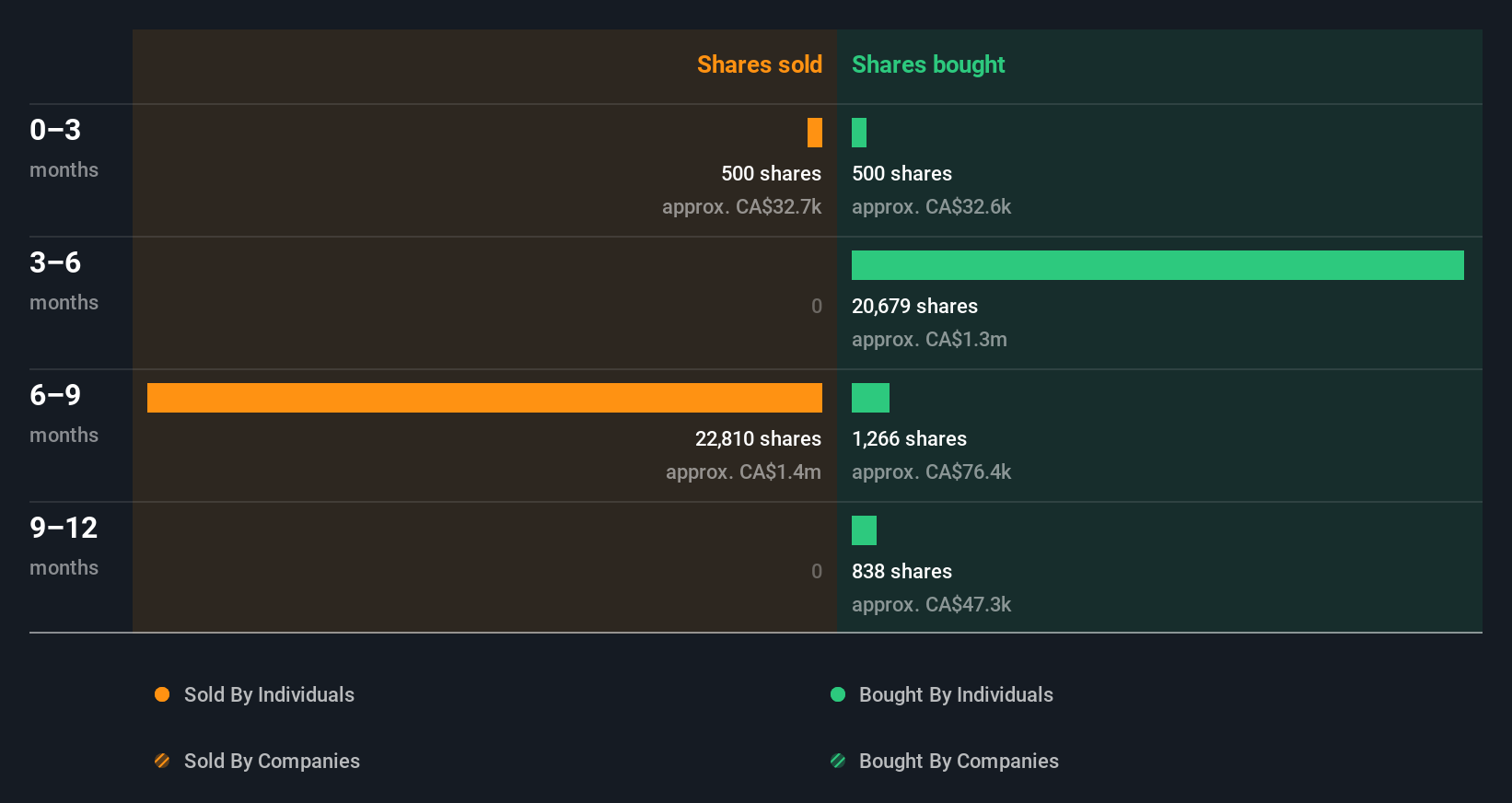This screenshot has width=1512, height=803.
Task: Click approx. CA$76.4k bought amount
Action: (931, 471)
